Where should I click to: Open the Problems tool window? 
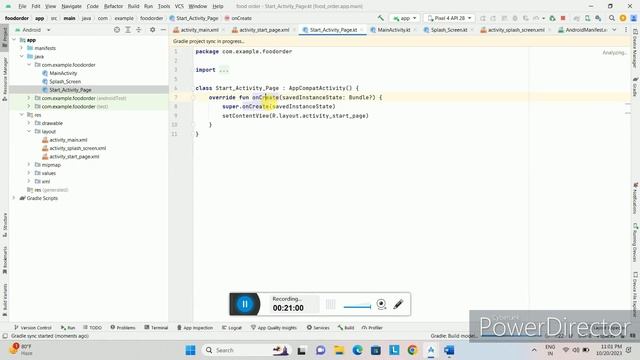pos(123,328)
